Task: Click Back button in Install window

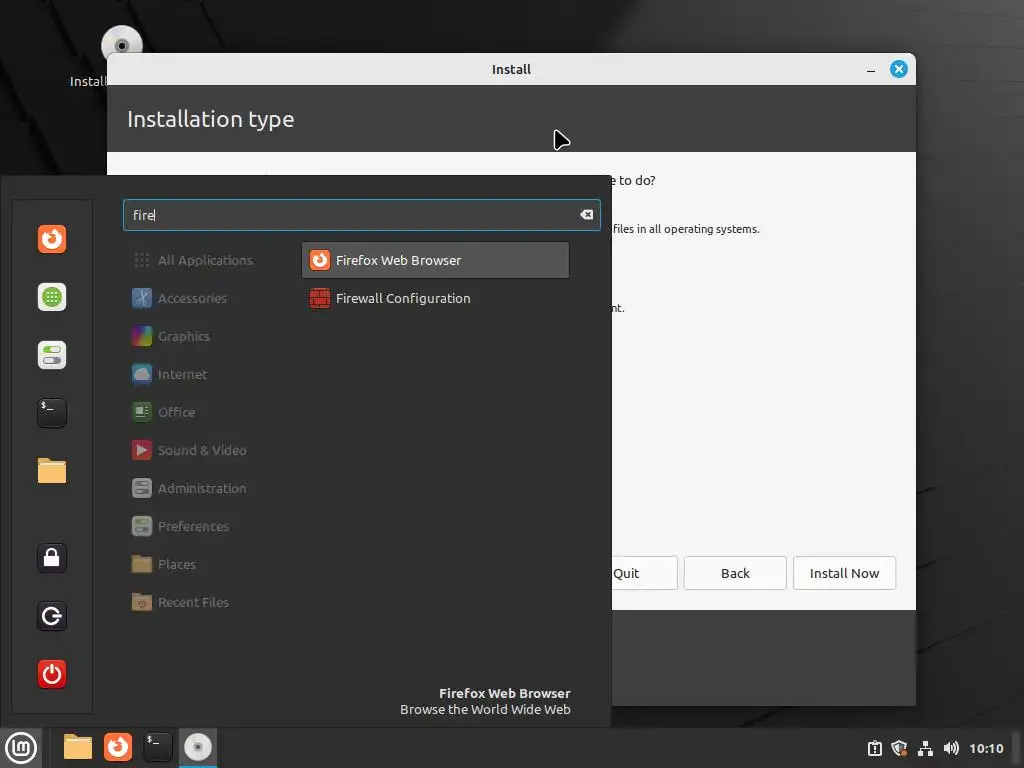Action: point(735,573)
